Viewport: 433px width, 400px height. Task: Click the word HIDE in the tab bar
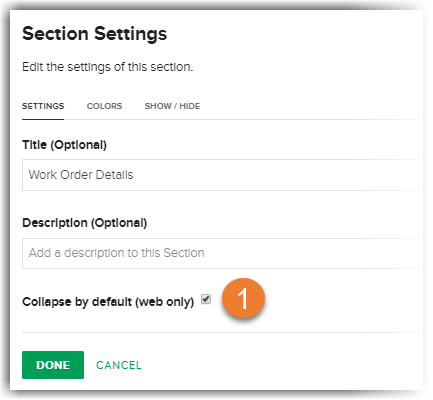pyautogui.click(x=190, y=106)
